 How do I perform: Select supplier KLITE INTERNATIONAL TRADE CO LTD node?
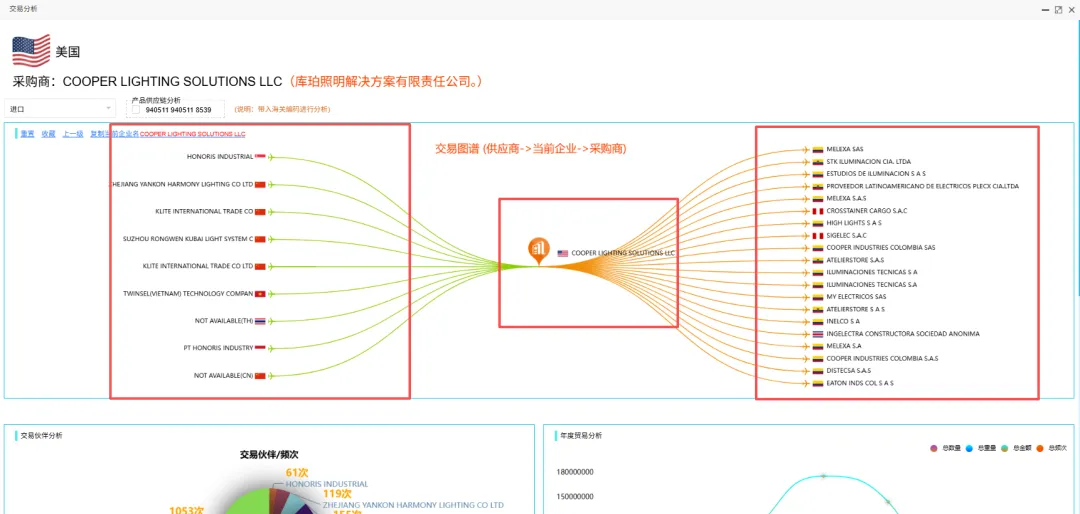coord(198,266)
